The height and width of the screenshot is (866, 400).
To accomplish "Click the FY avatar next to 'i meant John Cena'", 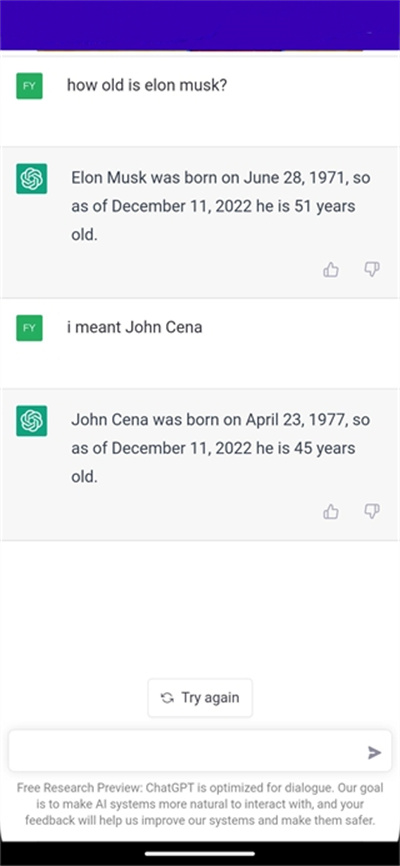I will pyautogui.click(x=29, y=328).
